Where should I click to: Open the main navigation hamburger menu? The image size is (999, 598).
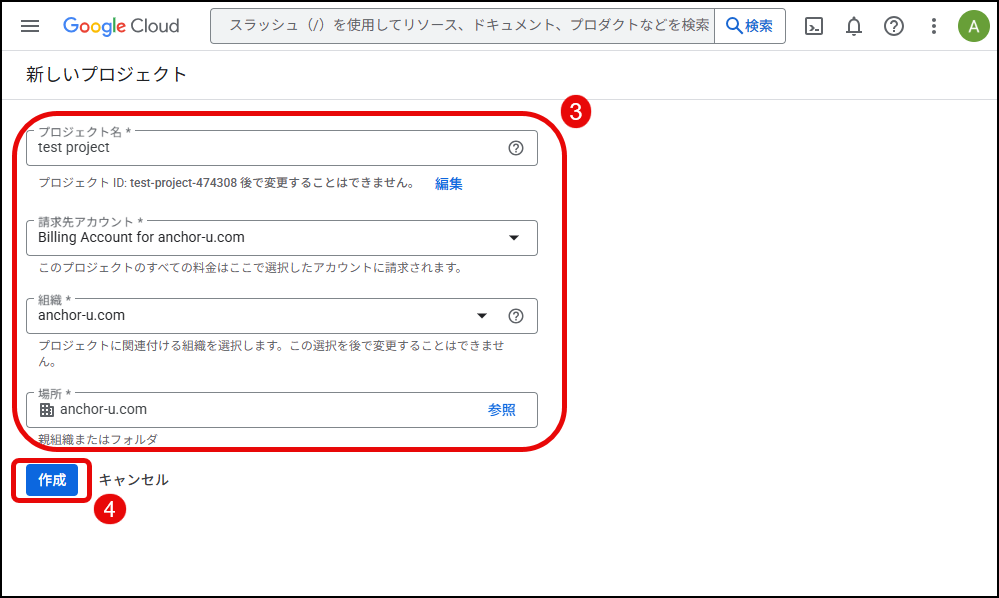point(30,26)
